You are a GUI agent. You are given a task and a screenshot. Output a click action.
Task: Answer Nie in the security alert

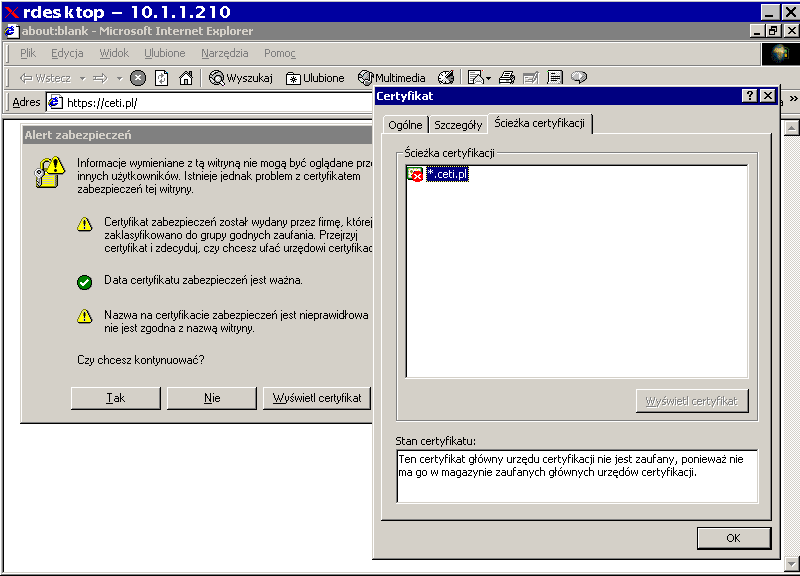(212, 398)
